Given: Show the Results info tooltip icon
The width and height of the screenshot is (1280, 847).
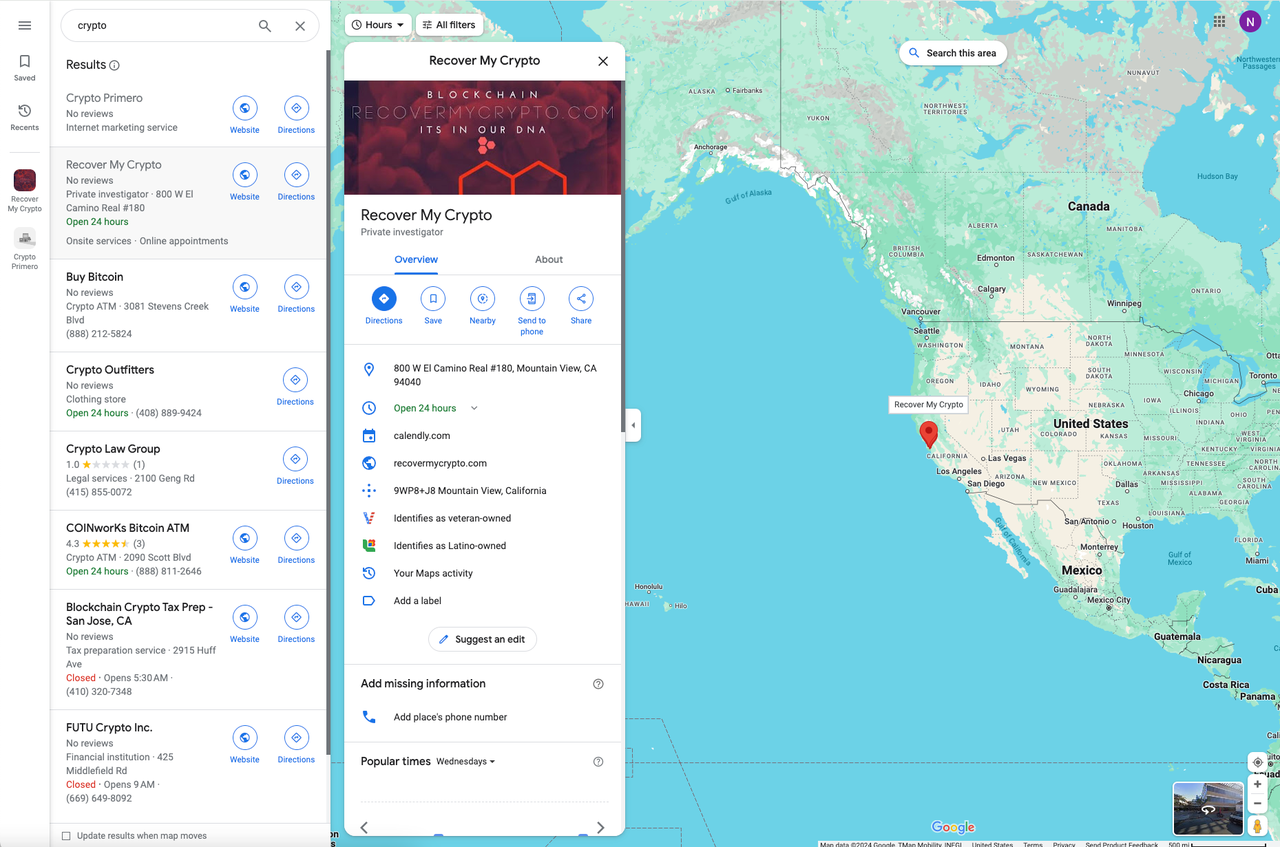Looking at the screenshot, I should tap(114, 65).
